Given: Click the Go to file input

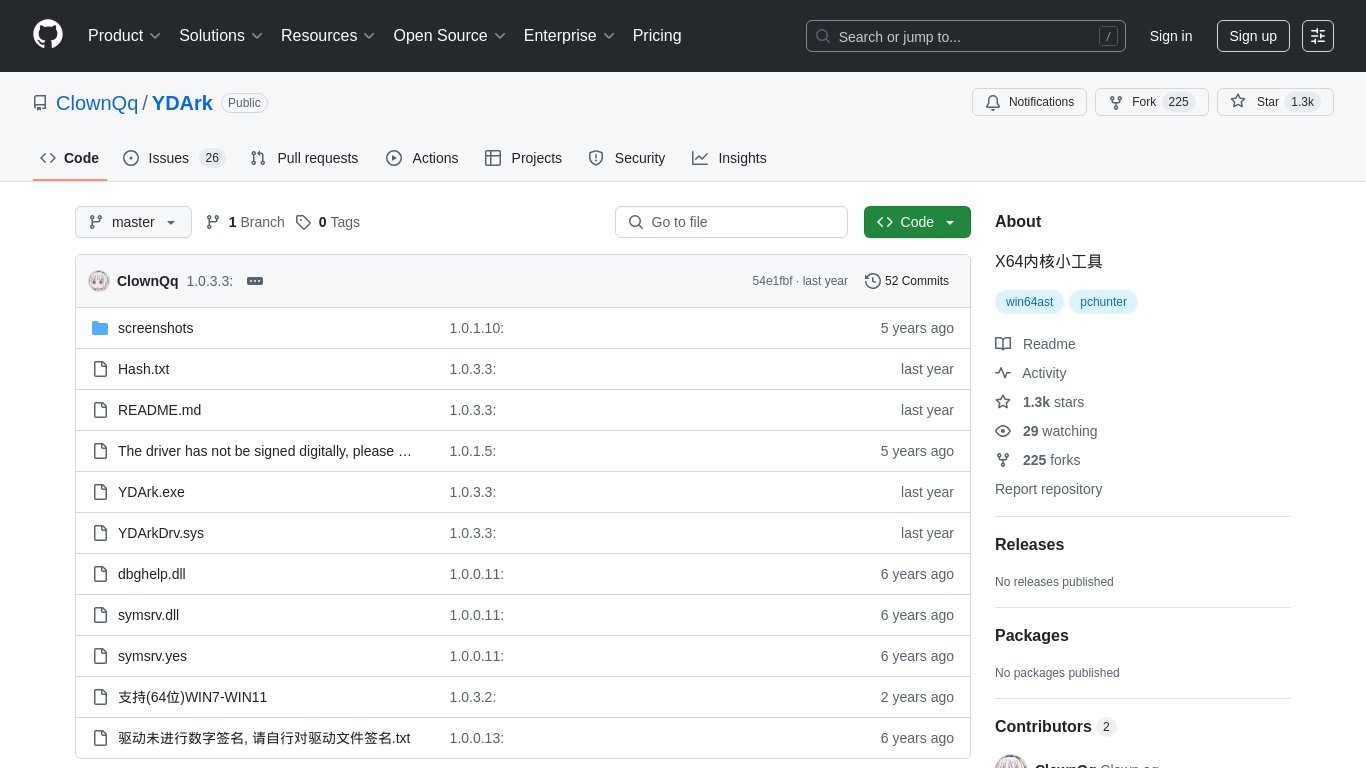Looking at the screenshot, I should (742, 222).
